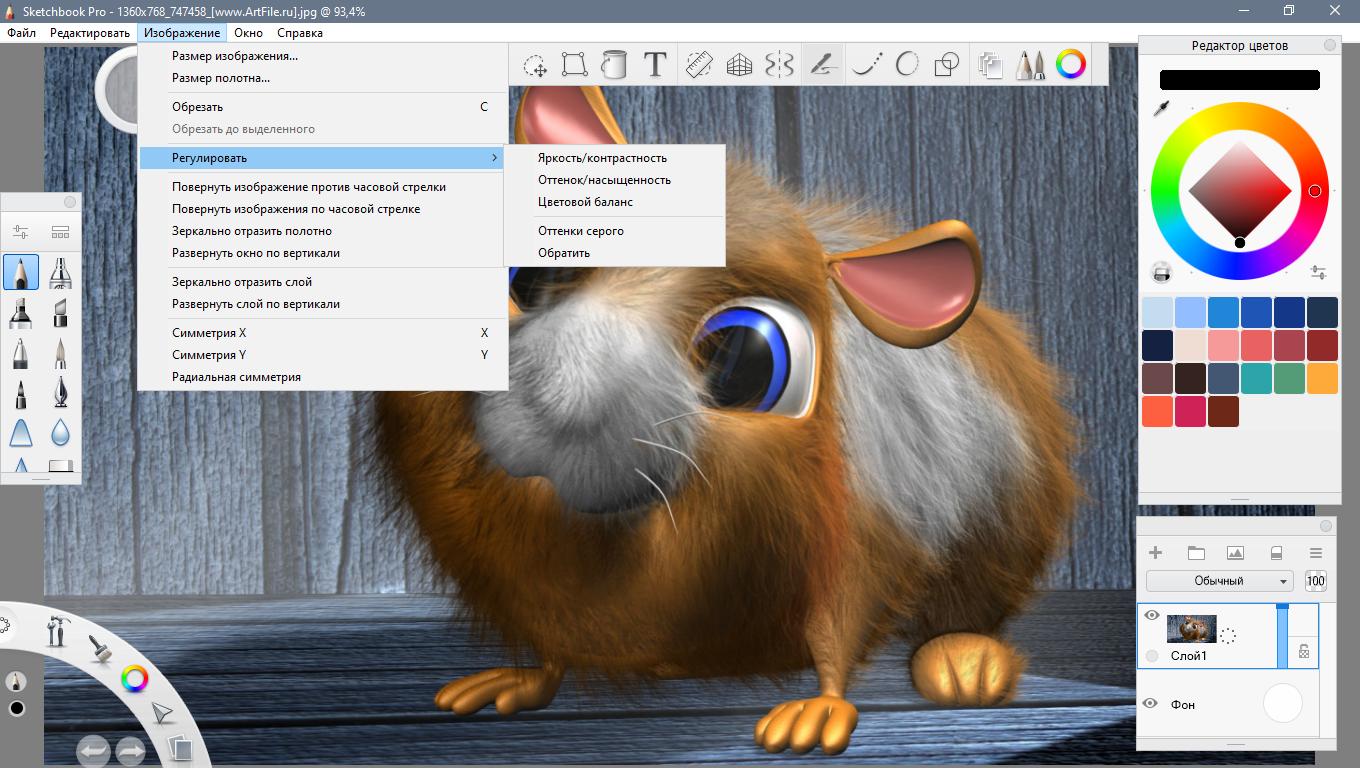Pick the eyedropper in Color Editor
The width and height of the screenshot is (1360, 768).
(1162, 108)
